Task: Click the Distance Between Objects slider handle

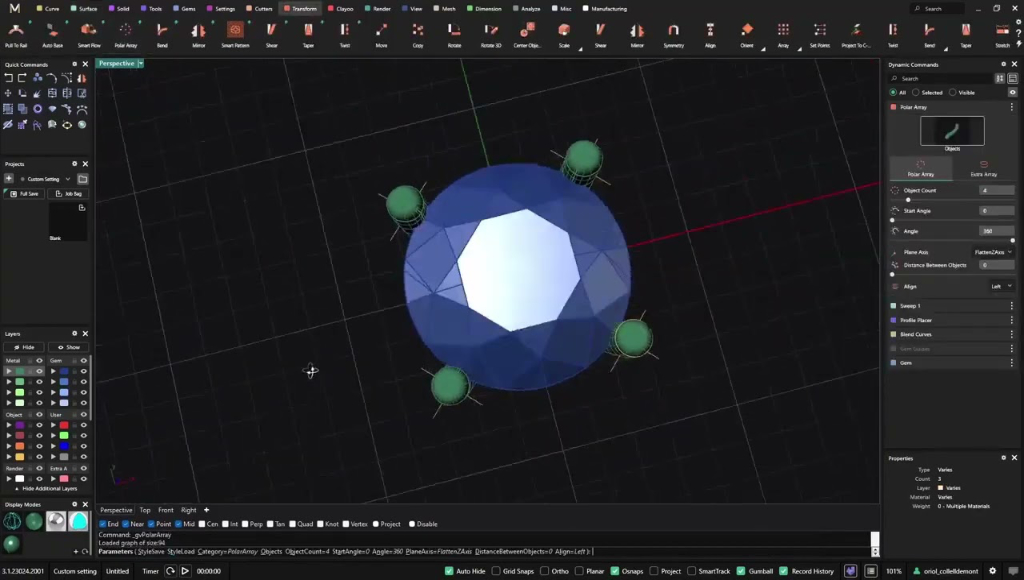Action: pyautogui.click(x=893, y=274)
